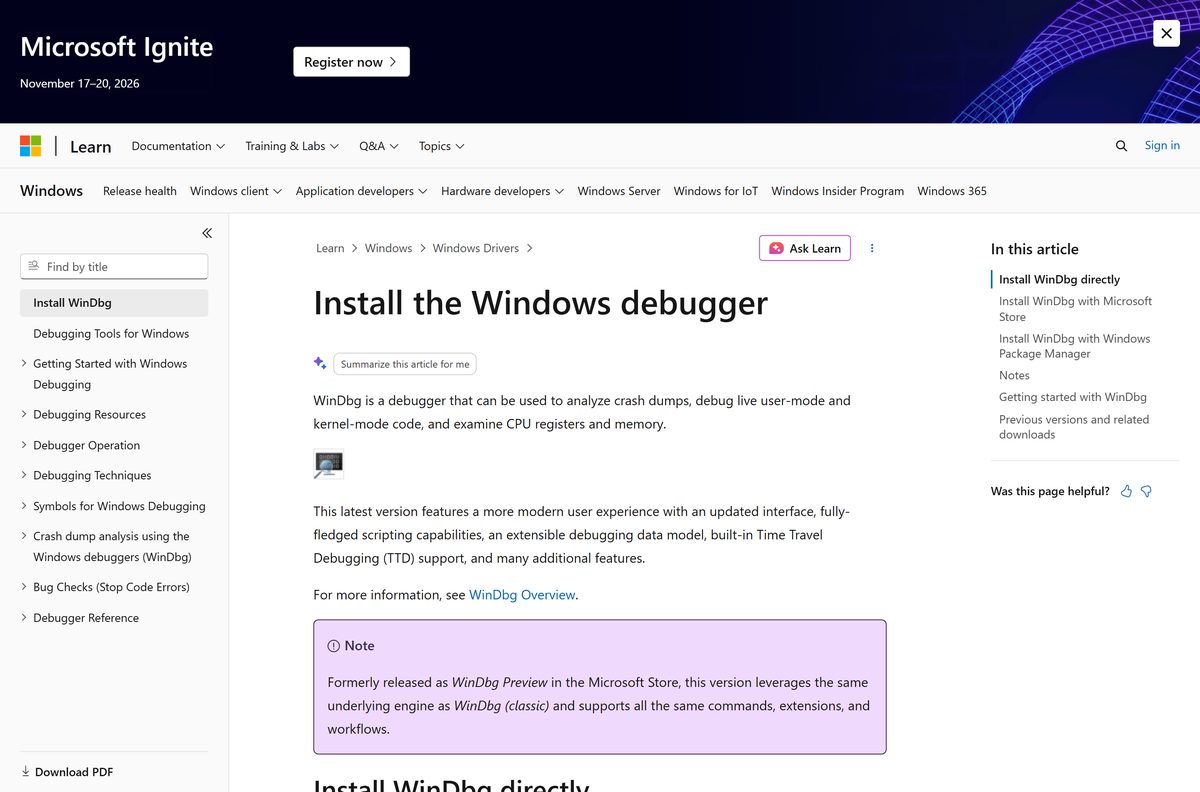Click the search magnifier icon

(1121, 146)
